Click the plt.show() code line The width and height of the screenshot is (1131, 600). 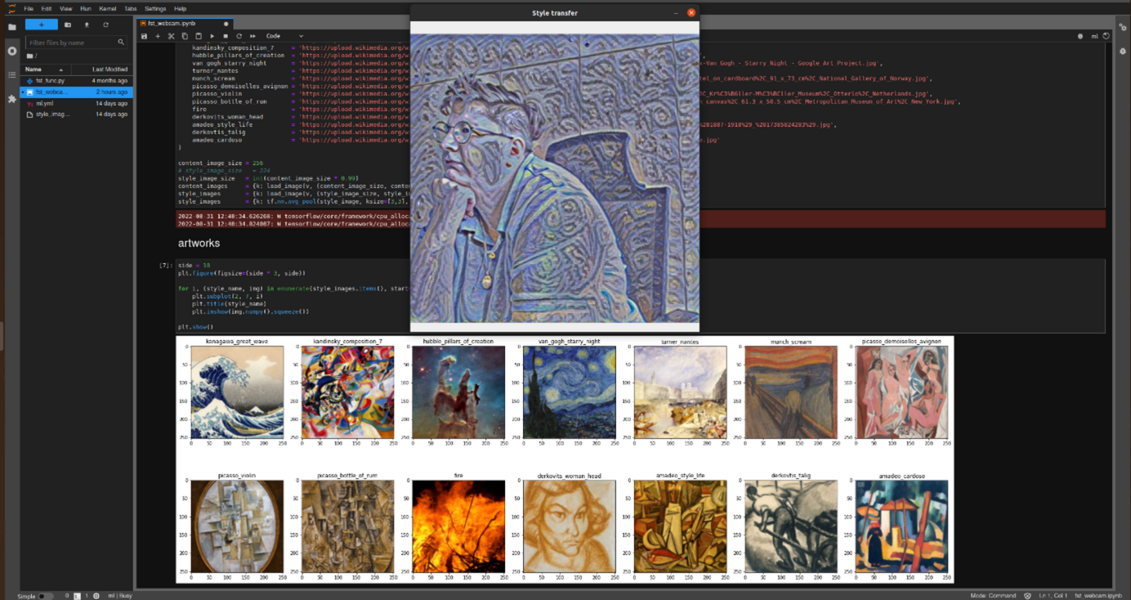(x=195, y=327)
